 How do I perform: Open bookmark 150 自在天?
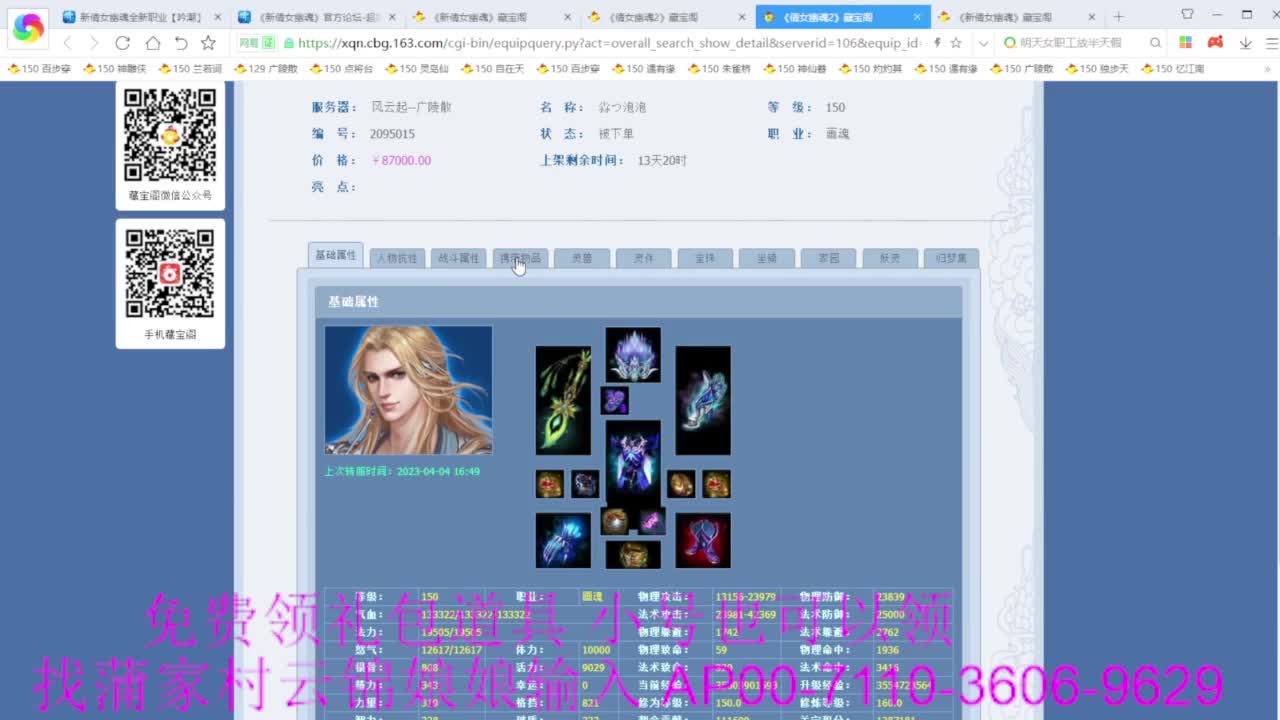[493, 68]
